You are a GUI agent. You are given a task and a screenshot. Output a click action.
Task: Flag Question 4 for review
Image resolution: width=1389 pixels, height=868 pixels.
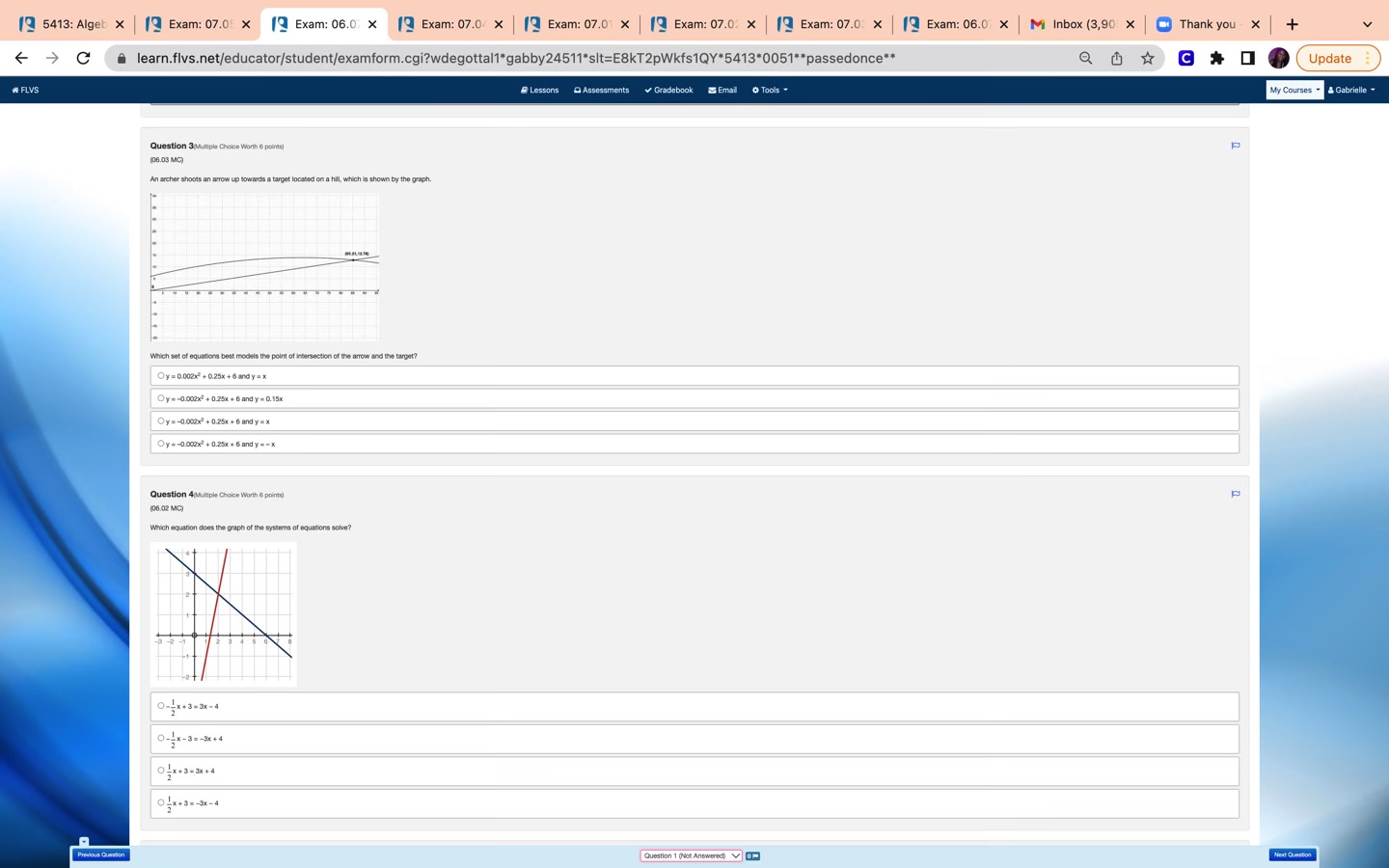click(1235, 494)
